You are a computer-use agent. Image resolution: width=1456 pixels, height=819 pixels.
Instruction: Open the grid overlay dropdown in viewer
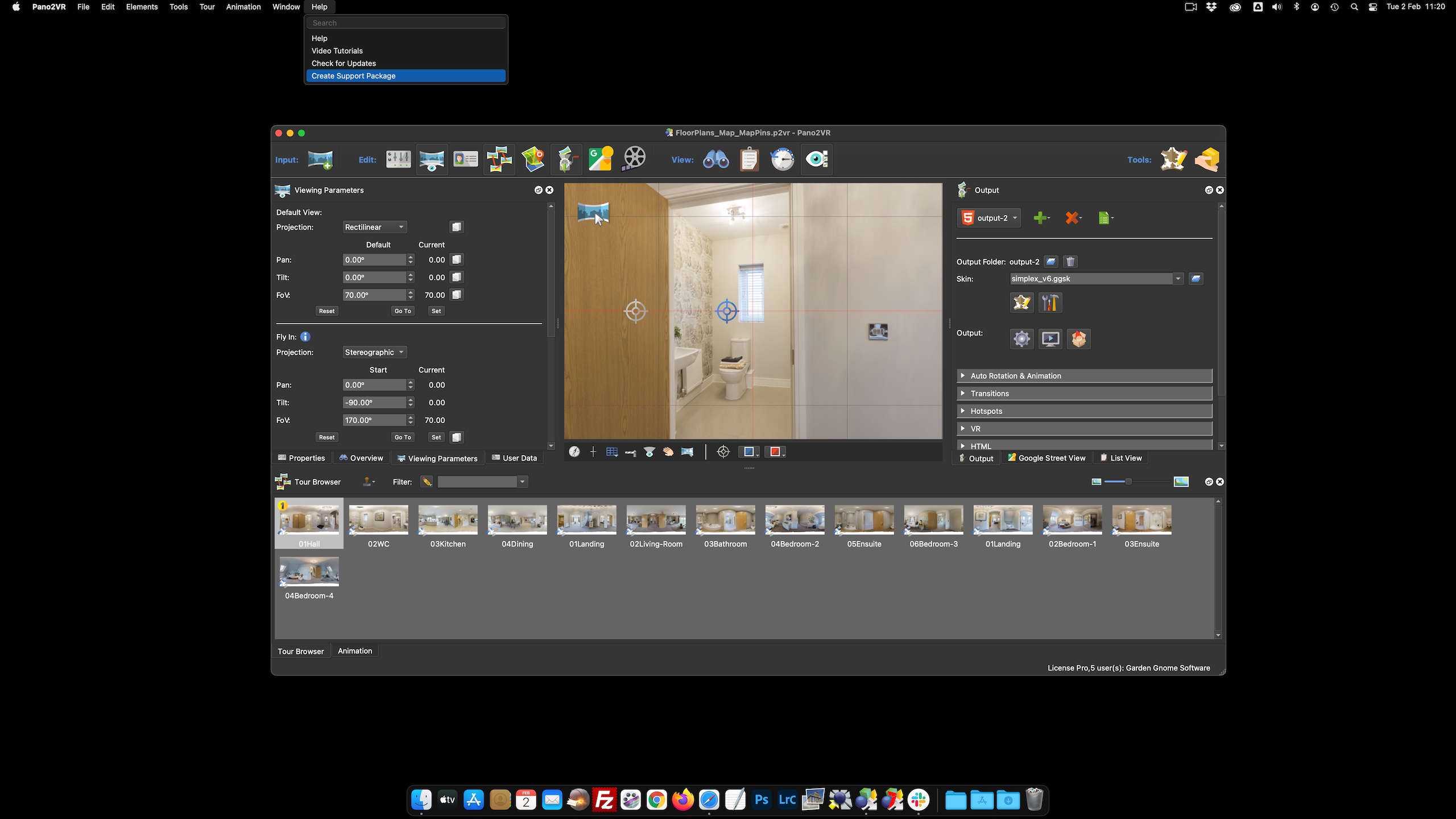click(x=612, y=452)
